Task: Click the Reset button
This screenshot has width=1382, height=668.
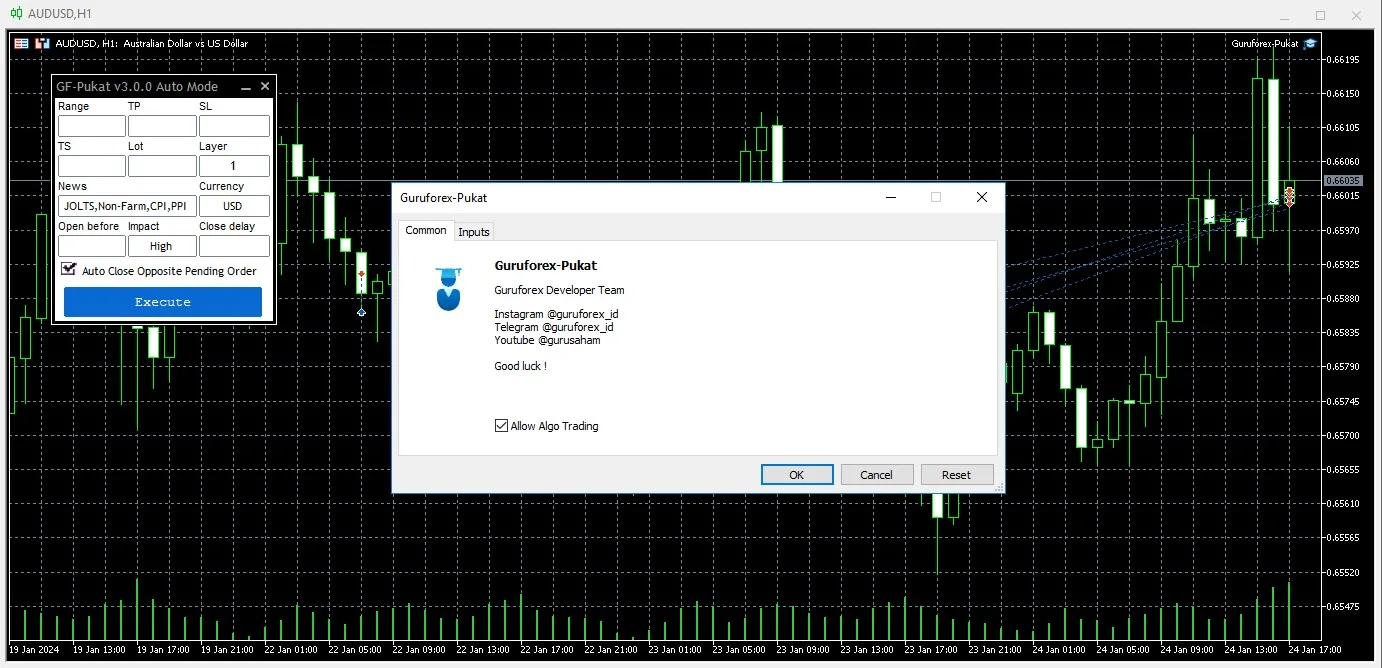Action: tap(957, 475)
